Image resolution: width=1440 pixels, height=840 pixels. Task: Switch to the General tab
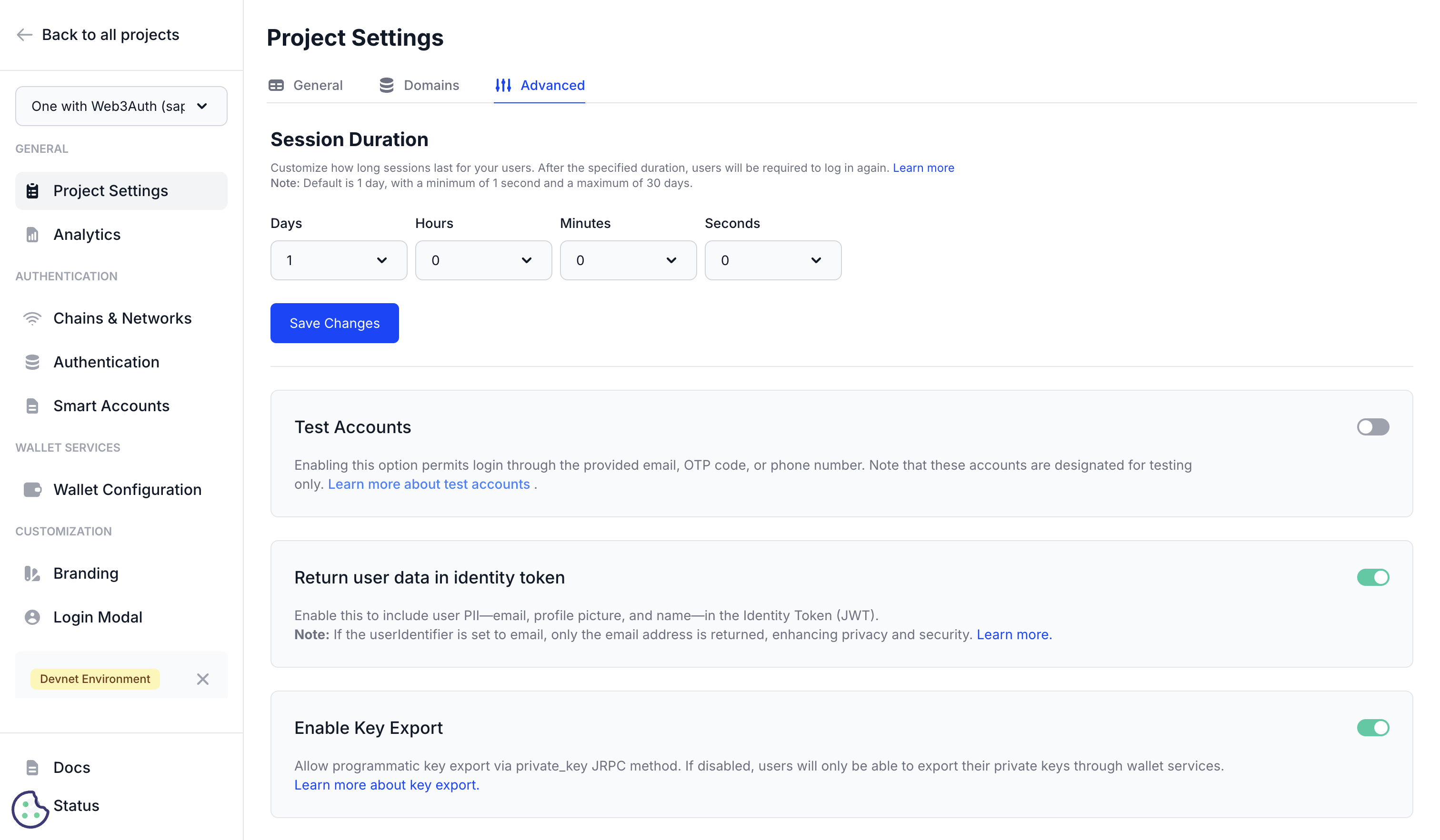(318, 85)
